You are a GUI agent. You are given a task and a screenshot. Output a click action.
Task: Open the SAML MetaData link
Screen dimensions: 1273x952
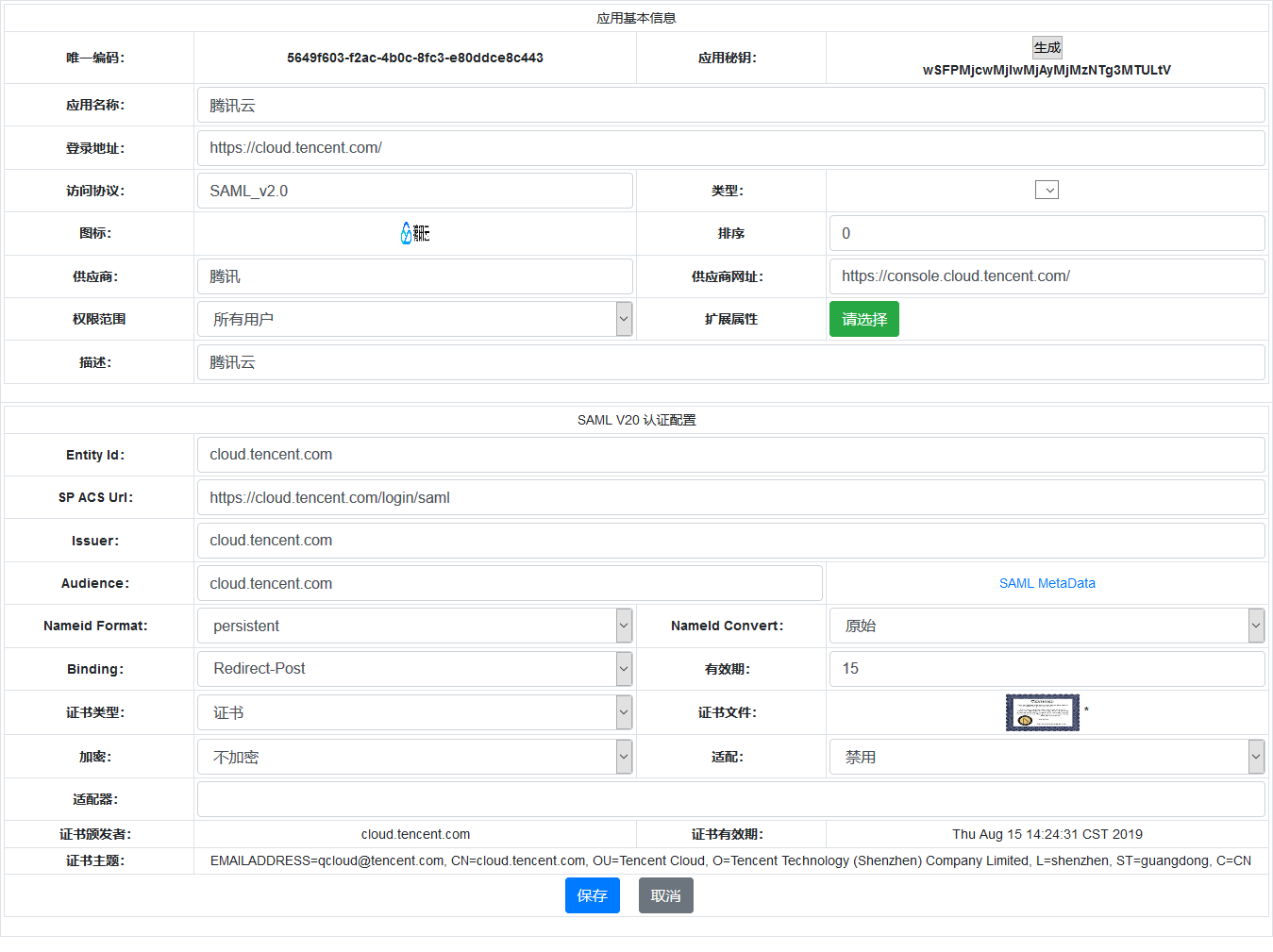[x=1047, y=583]
